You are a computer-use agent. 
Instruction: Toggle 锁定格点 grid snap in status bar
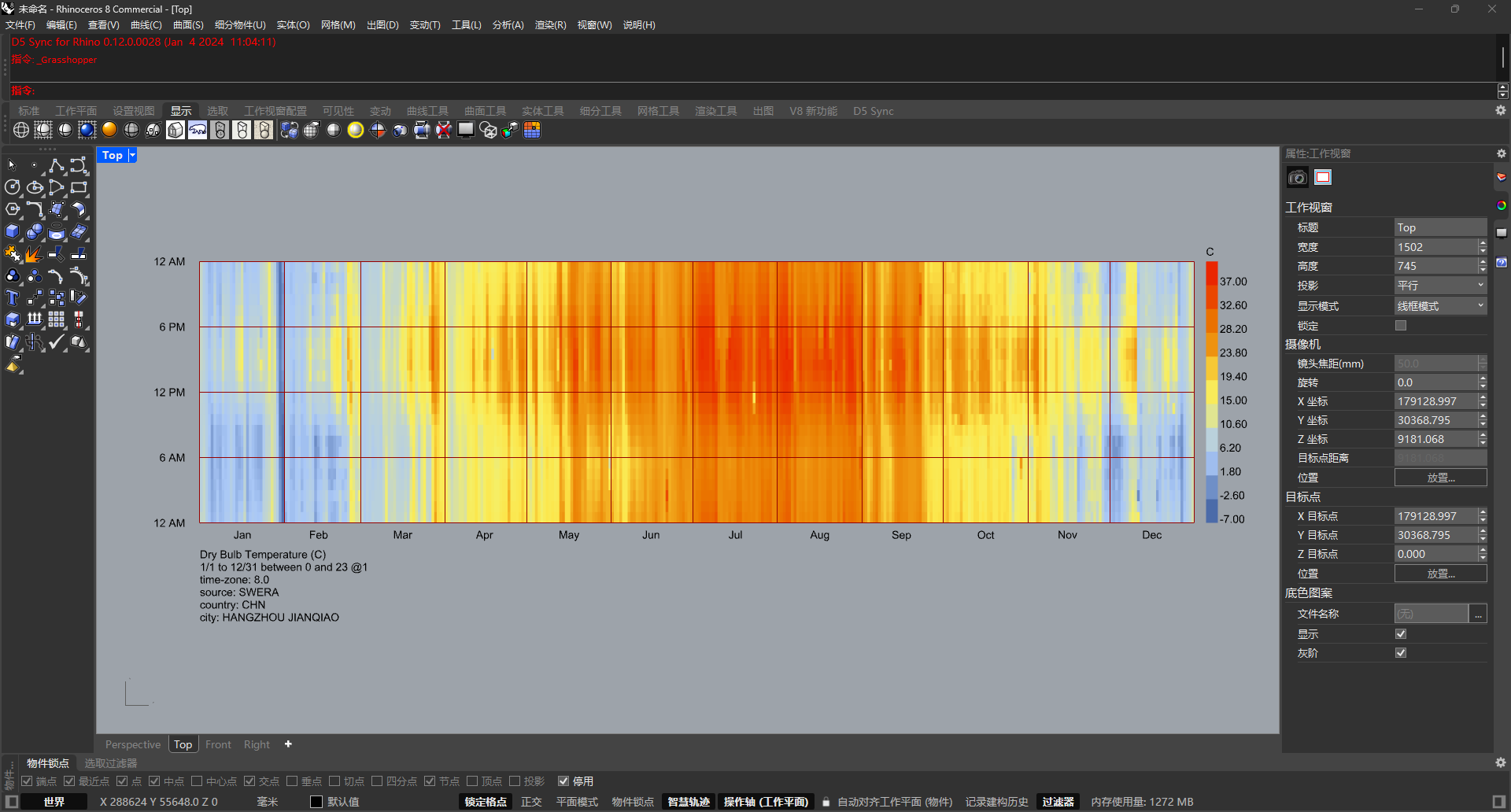486,802
